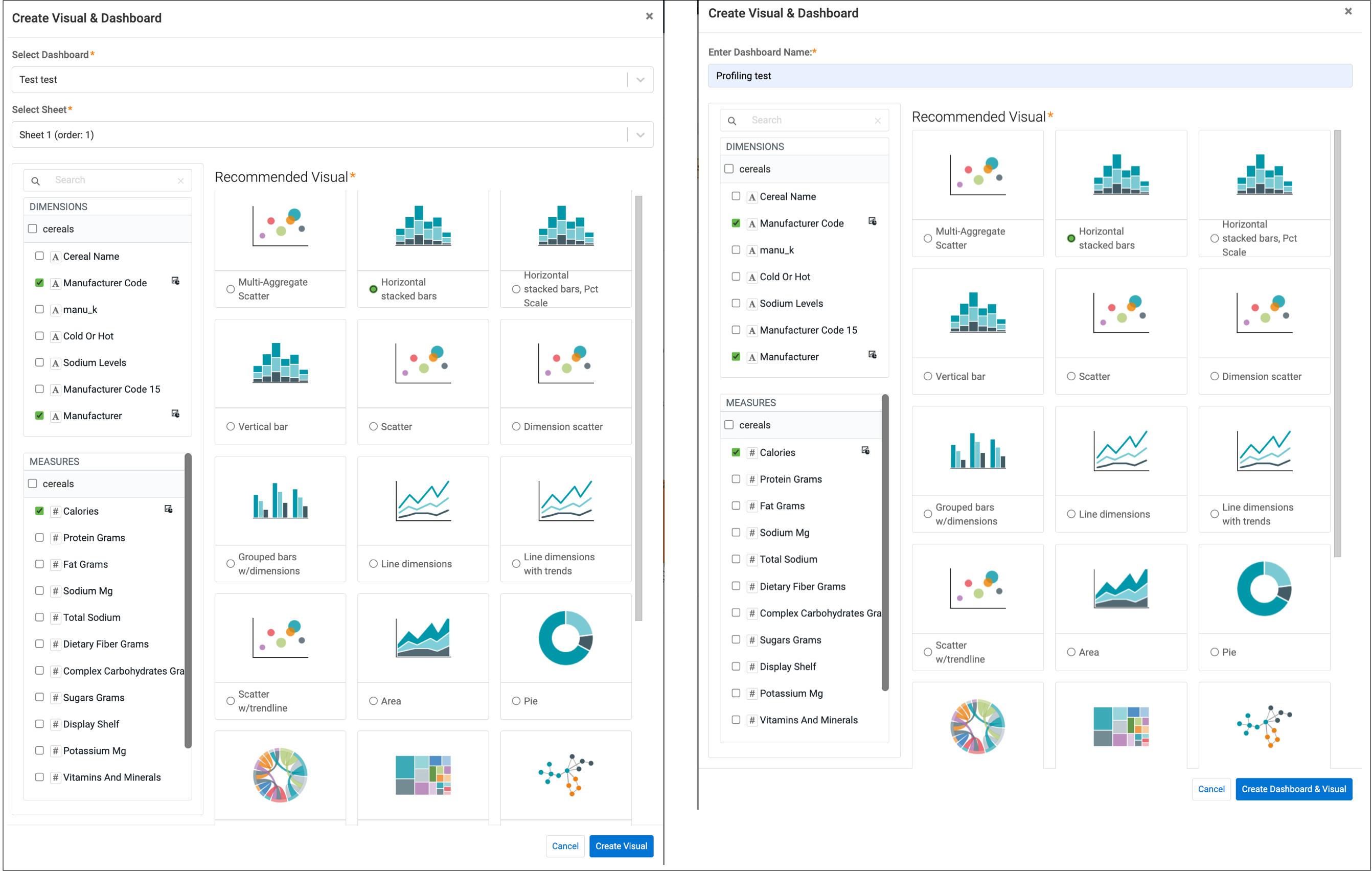Viewport: 1372px width, 872px height.
Task: Expand the Select Sheet dropdown arrow
Action: 641,135
